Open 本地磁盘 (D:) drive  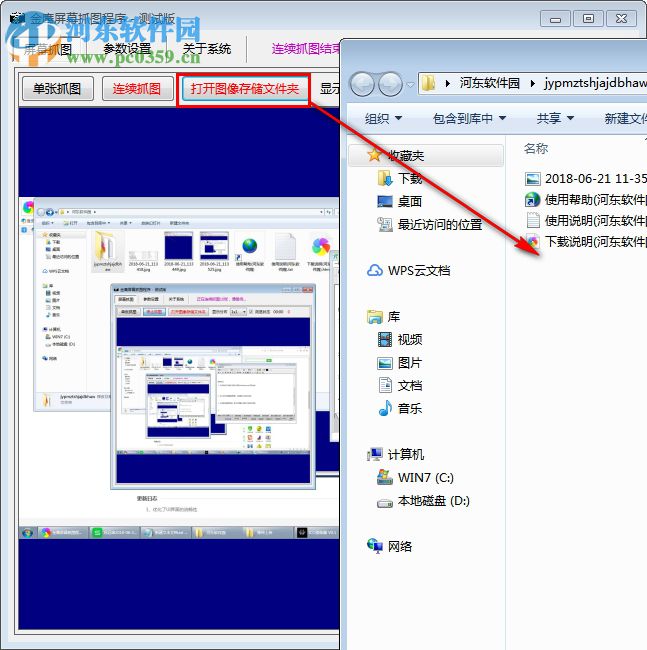434,501
